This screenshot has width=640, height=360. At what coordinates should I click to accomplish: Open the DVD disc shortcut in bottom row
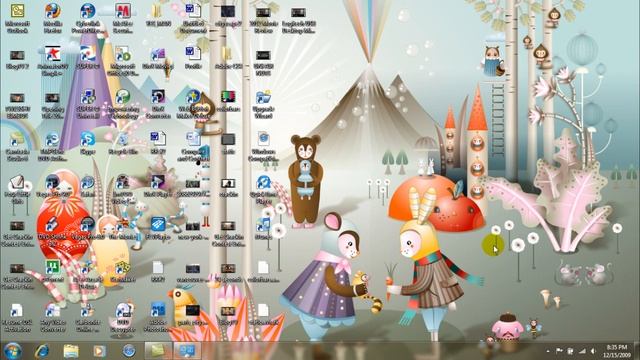122,311
